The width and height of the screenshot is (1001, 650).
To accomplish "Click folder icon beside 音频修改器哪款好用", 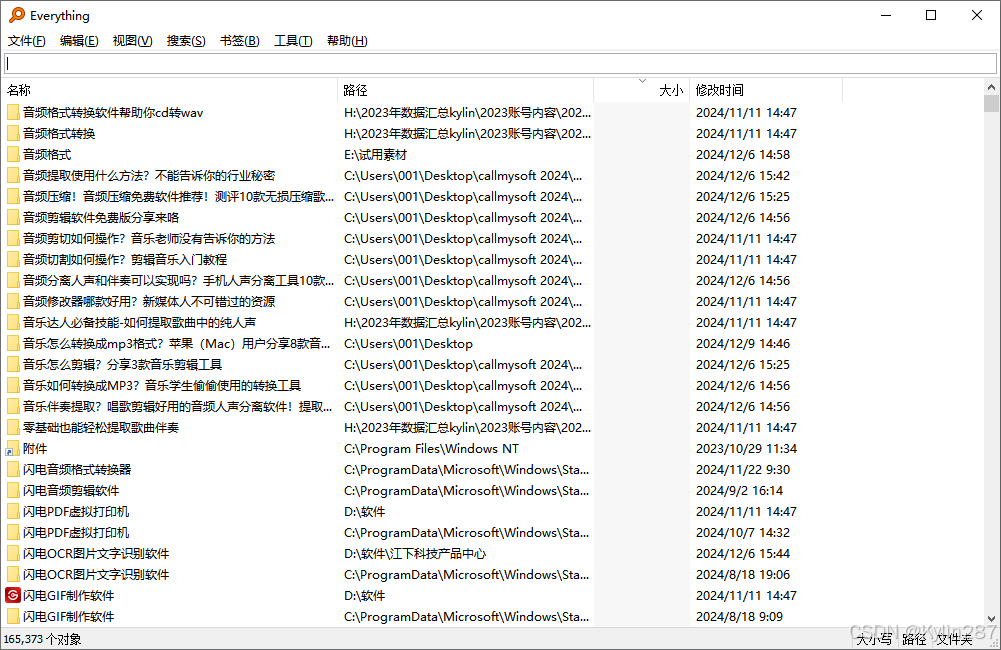I will [x=13, y=302].
